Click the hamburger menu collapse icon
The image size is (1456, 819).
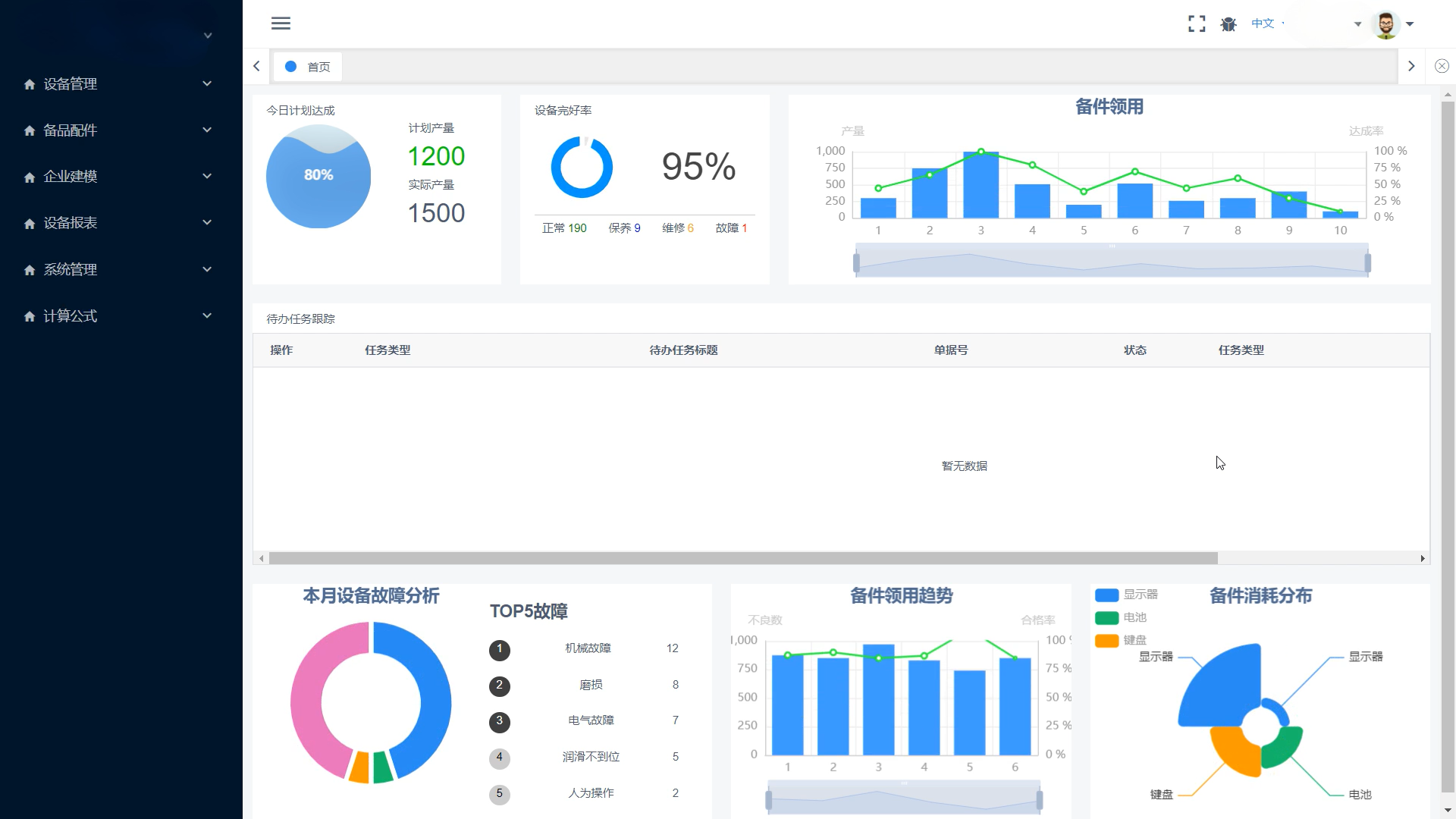click(281, 24)
